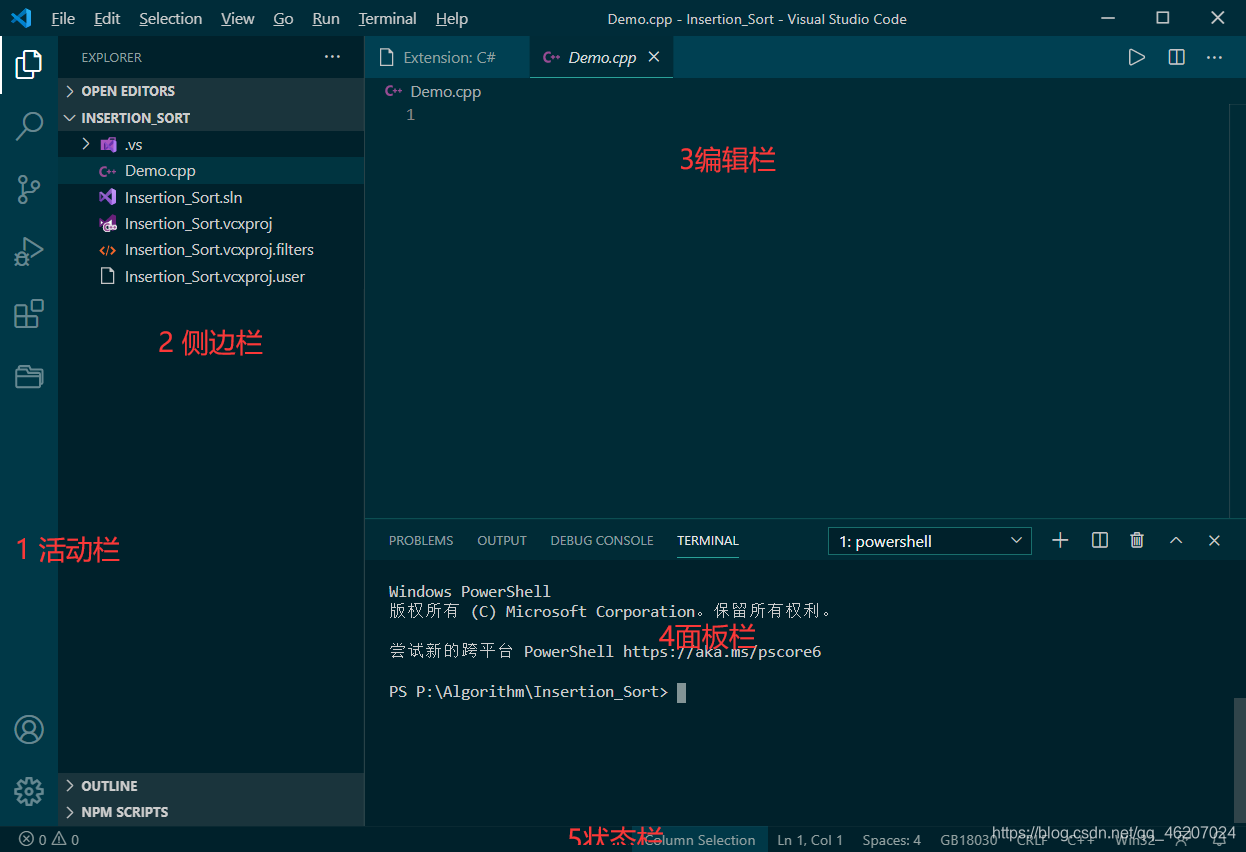Screen dimensions: 1246x852
Task: Close the Demo.cpp editor tab
Action: (x=654, y=57)
